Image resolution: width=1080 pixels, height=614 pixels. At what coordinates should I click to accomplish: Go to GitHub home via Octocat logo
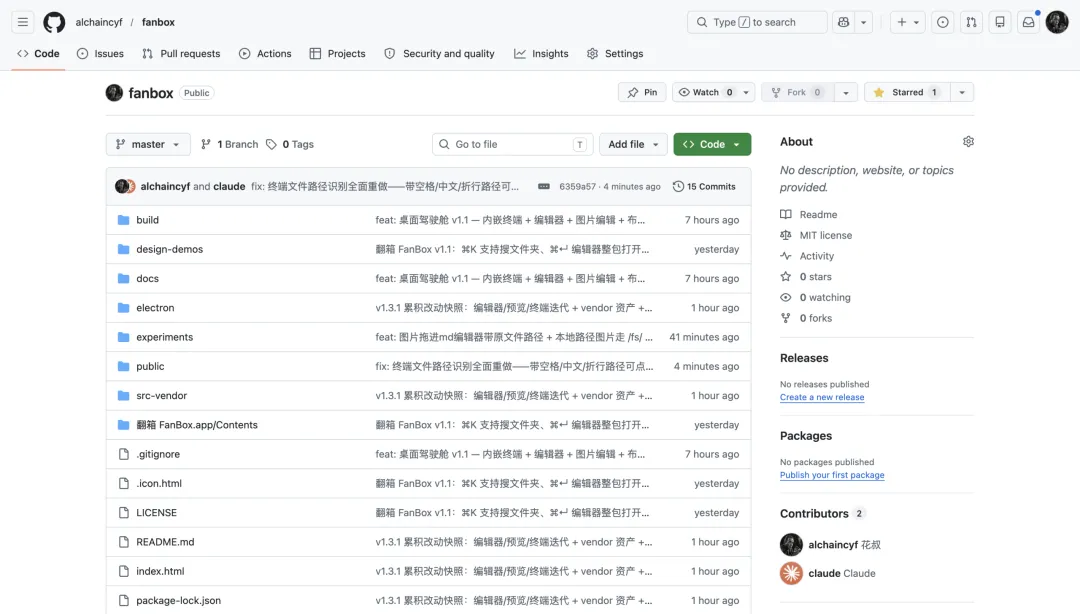pyautogui.click(x=54, y=22)
